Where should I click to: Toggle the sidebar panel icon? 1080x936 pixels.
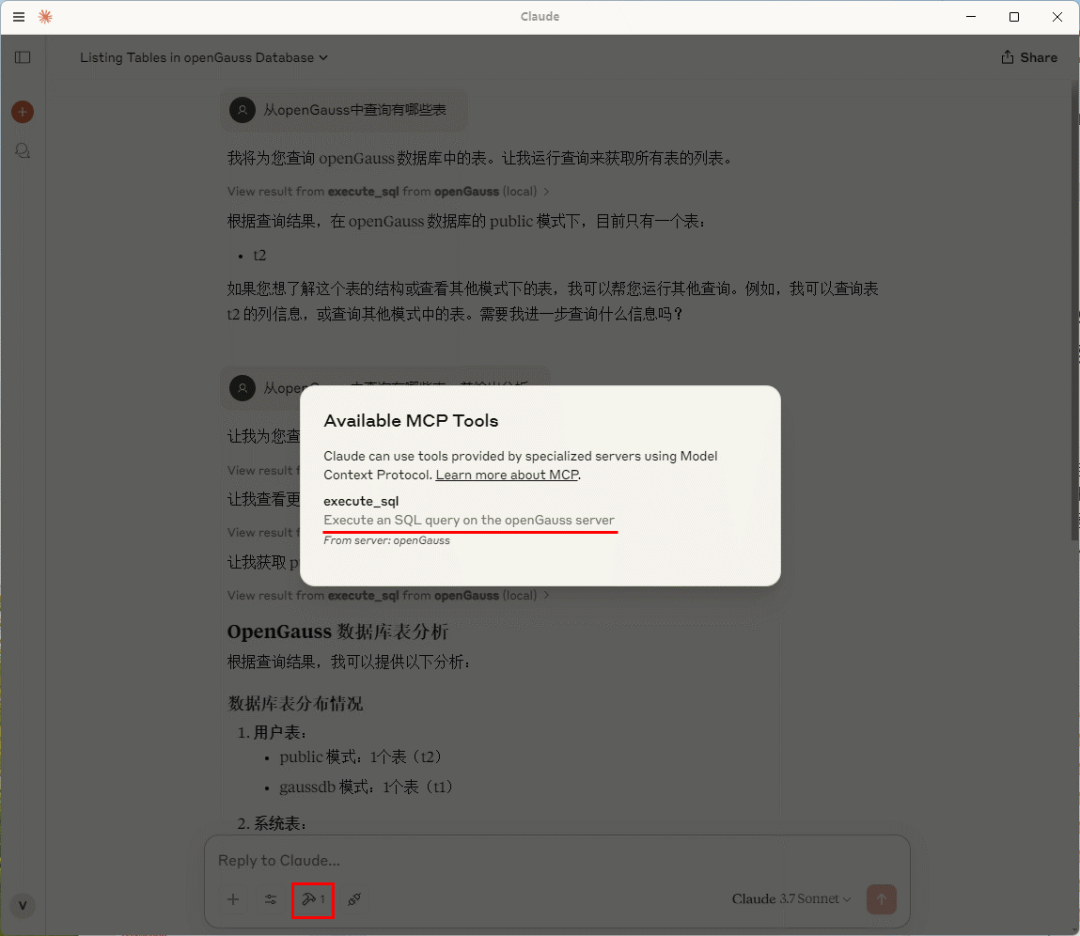pyautogui.click(x=22, y=57)
